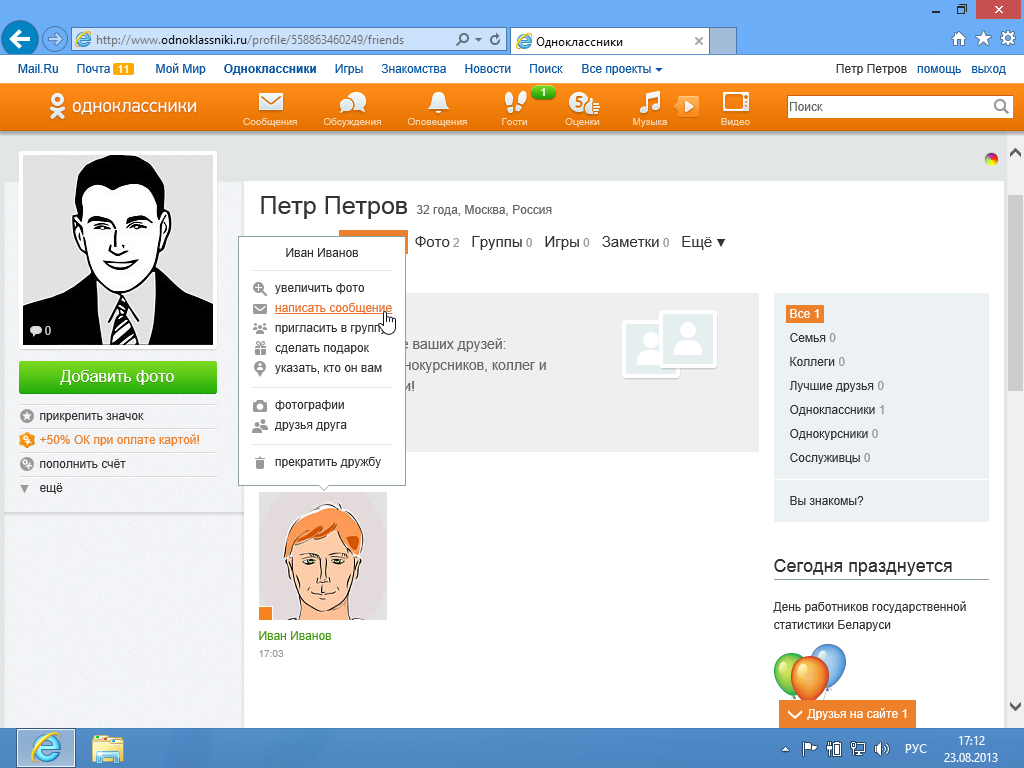The height and width of the screenshot is (768, 1024).
Task: Click Вы знакомы? link
Action: tap(826, 501)
